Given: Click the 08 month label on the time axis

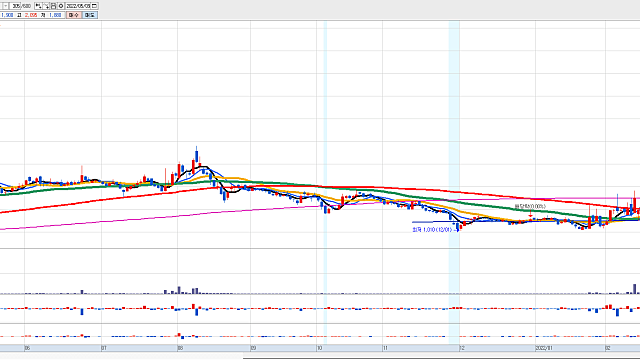Looking at the screenshot, I should [180, 348].
